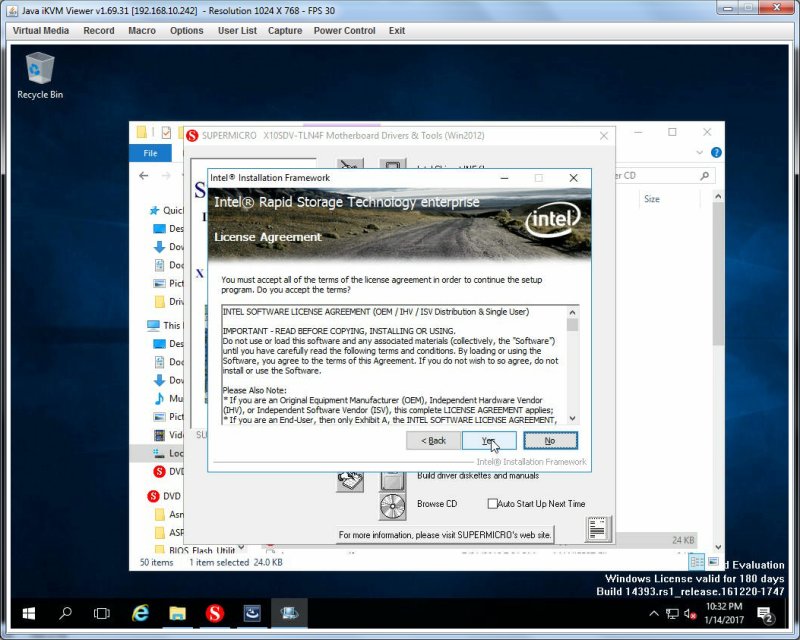Expand the File Explorer ribbon chevron
Screen dimensions: 800x640
tap(699, 153)
